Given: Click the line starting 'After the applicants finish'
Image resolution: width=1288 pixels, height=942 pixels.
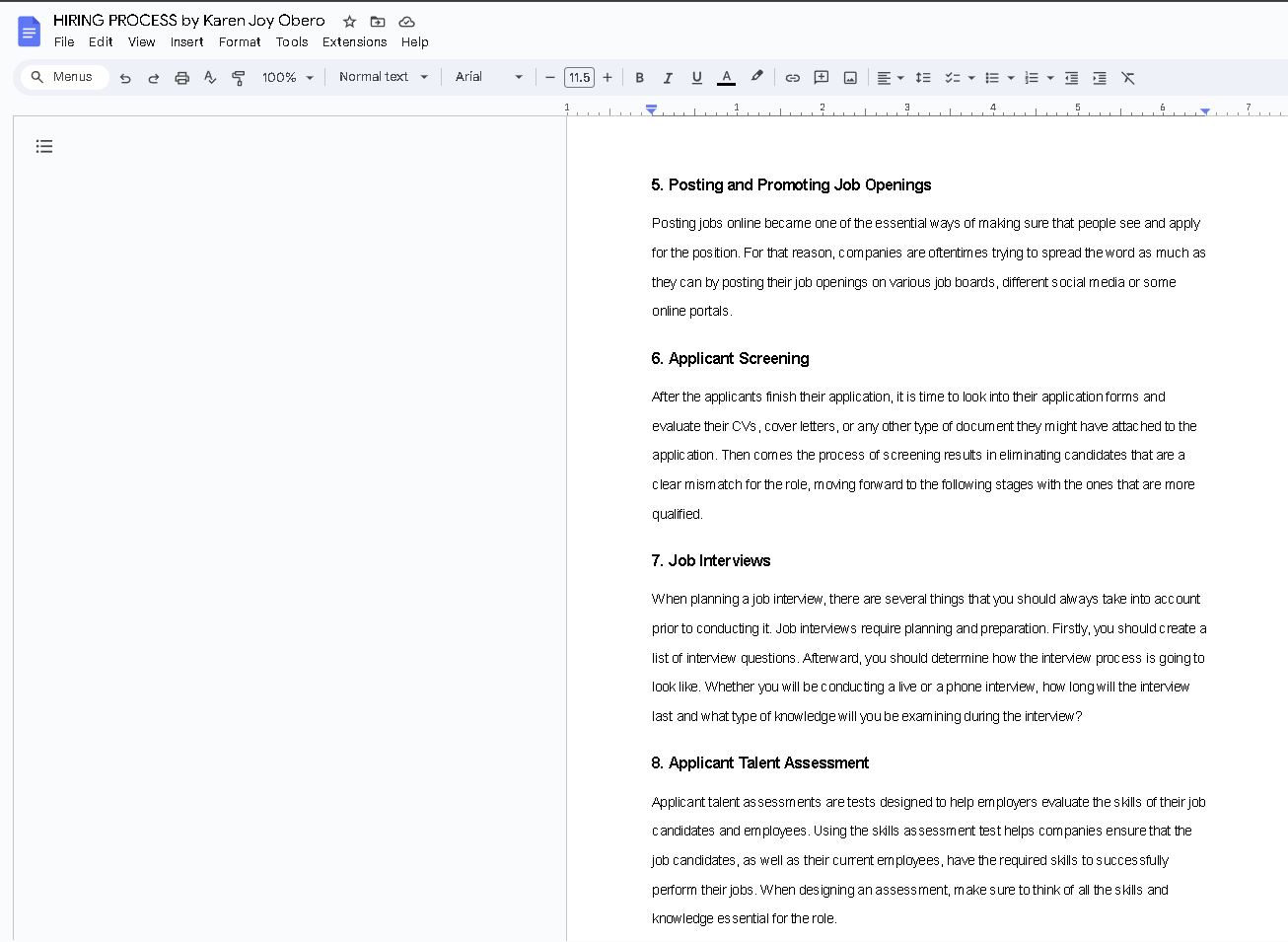Looking at the screenshot, I should coord(908,398).
